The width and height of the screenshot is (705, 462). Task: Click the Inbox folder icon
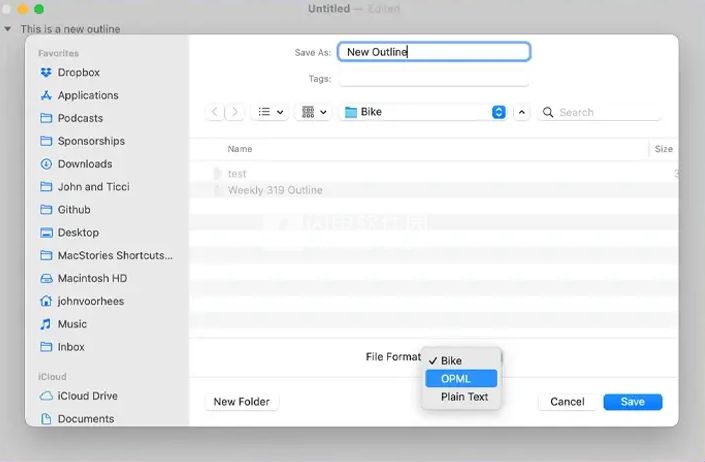(46, 347)
